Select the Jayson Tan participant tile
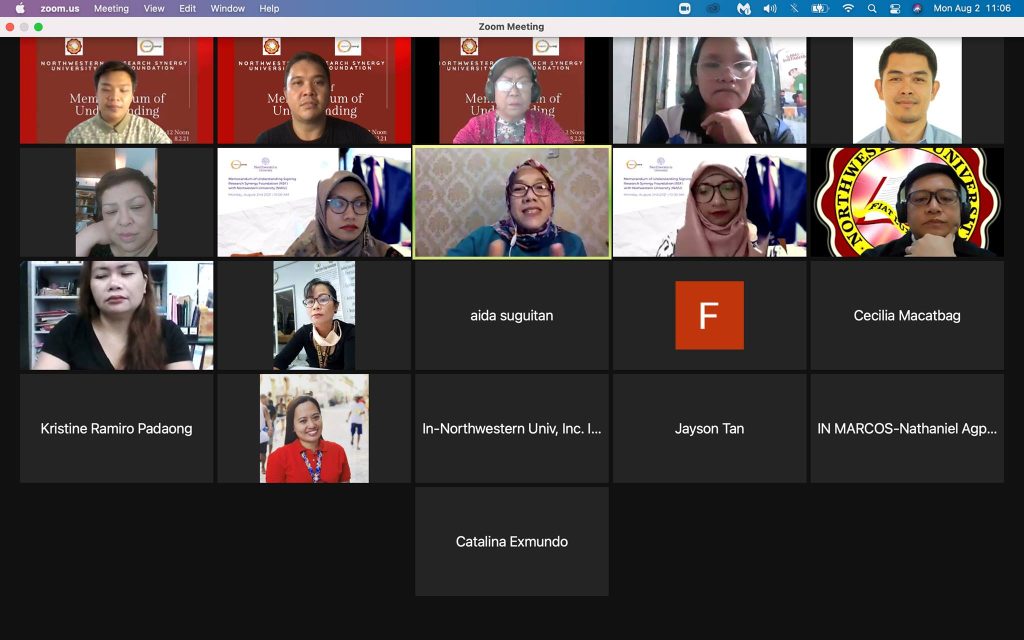 tap(709, 428)
